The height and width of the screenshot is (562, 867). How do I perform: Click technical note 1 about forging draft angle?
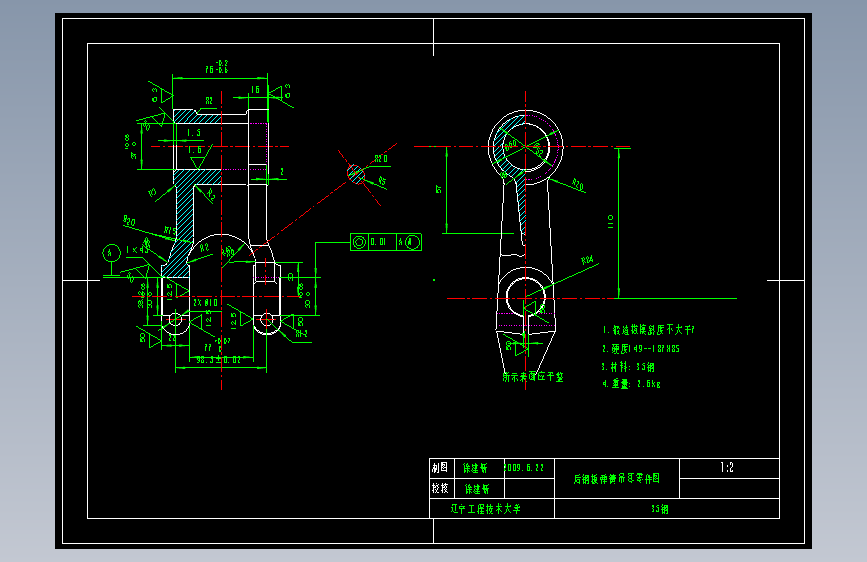tap(648, 330)
